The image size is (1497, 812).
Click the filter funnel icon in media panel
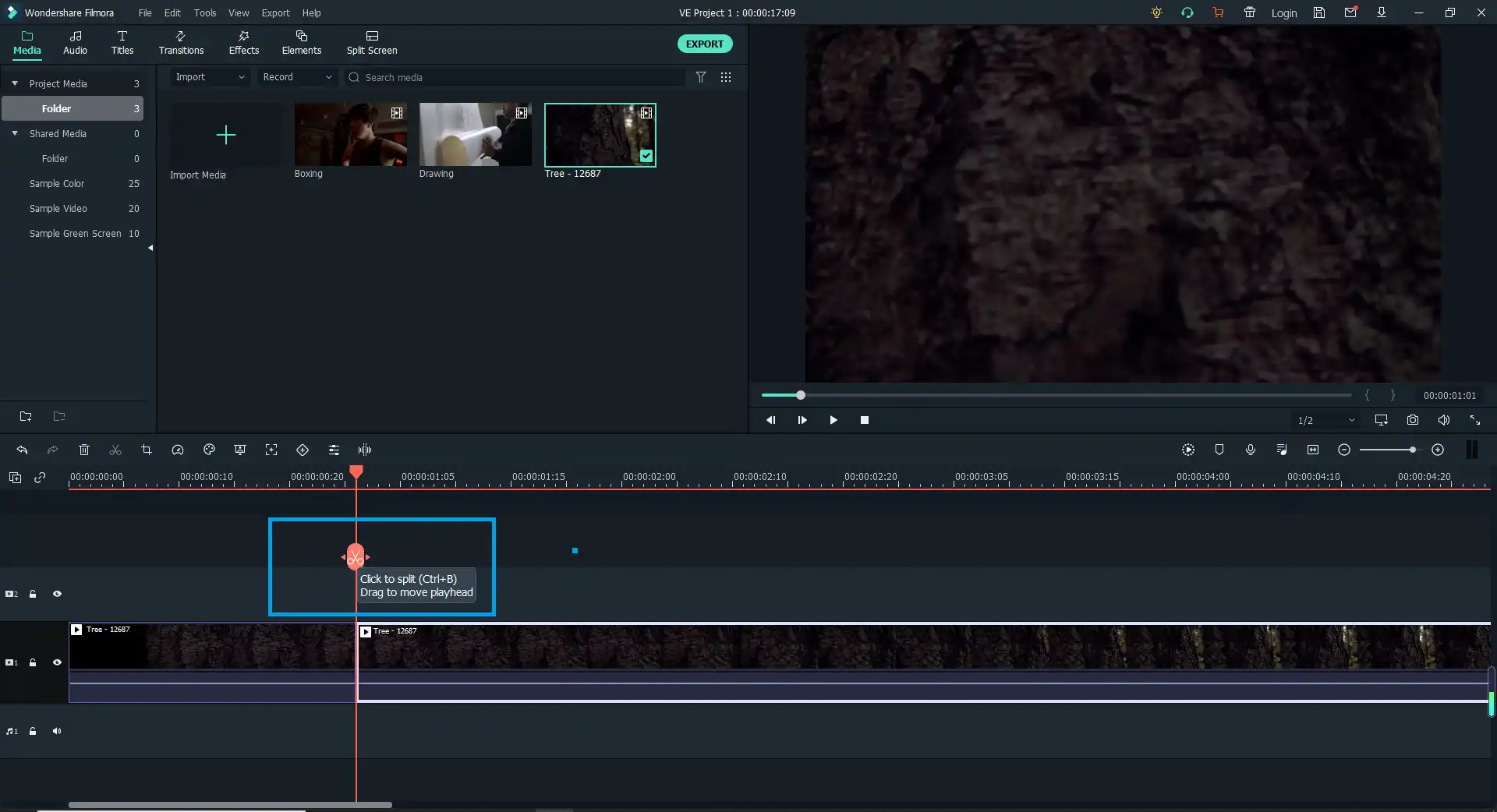click(701, 77)
